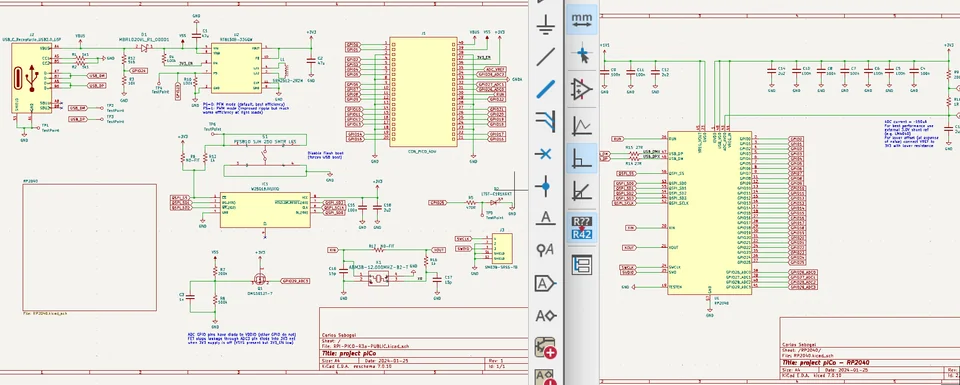Select the USB_C_Receptacle symbol J2

32,77
